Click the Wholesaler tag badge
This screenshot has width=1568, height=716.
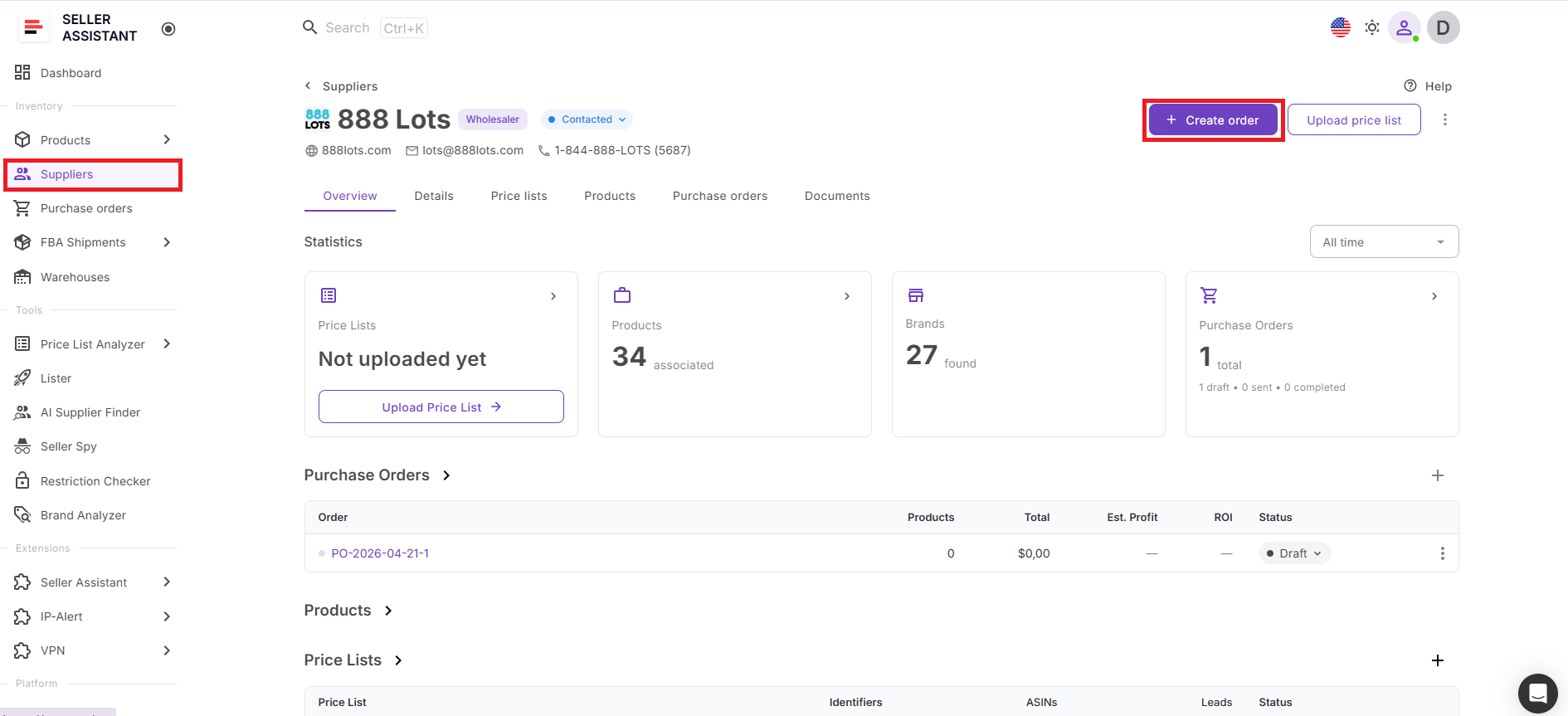point(493,119)
